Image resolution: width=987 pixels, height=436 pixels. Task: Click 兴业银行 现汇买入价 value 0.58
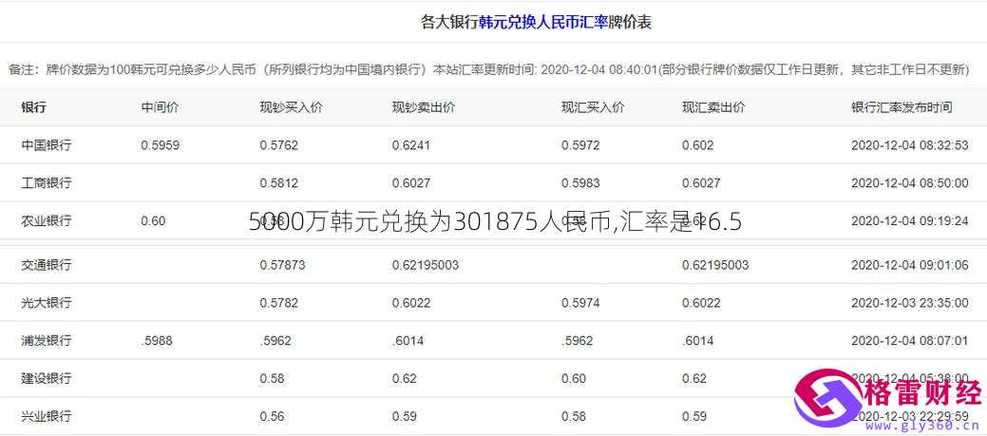pos(573,416)
